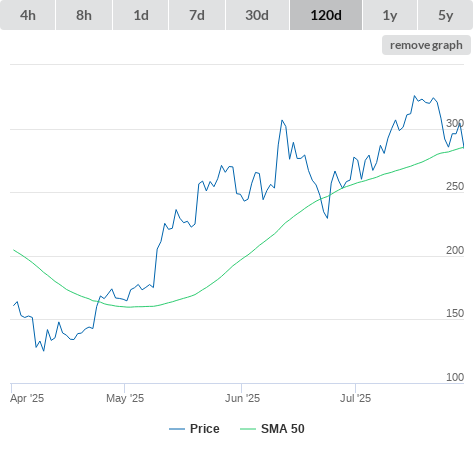Click the blue Price legend line swatch
This screenshot has width=474, height=455.
pos(177,429)
